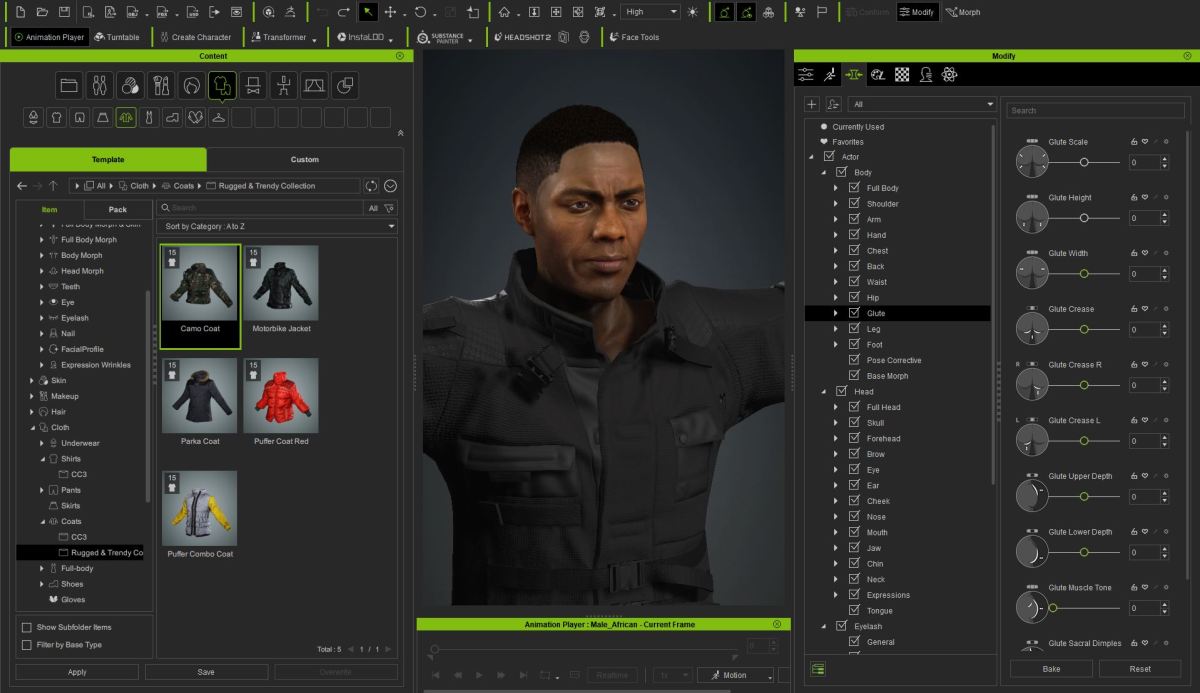Switch to Morph mode in toolbar

962,12
